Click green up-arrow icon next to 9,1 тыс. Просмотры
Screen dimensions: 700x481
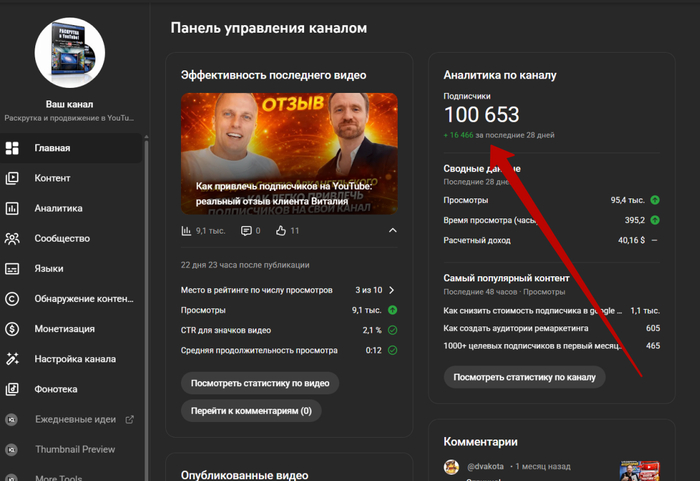pos(392,310)
